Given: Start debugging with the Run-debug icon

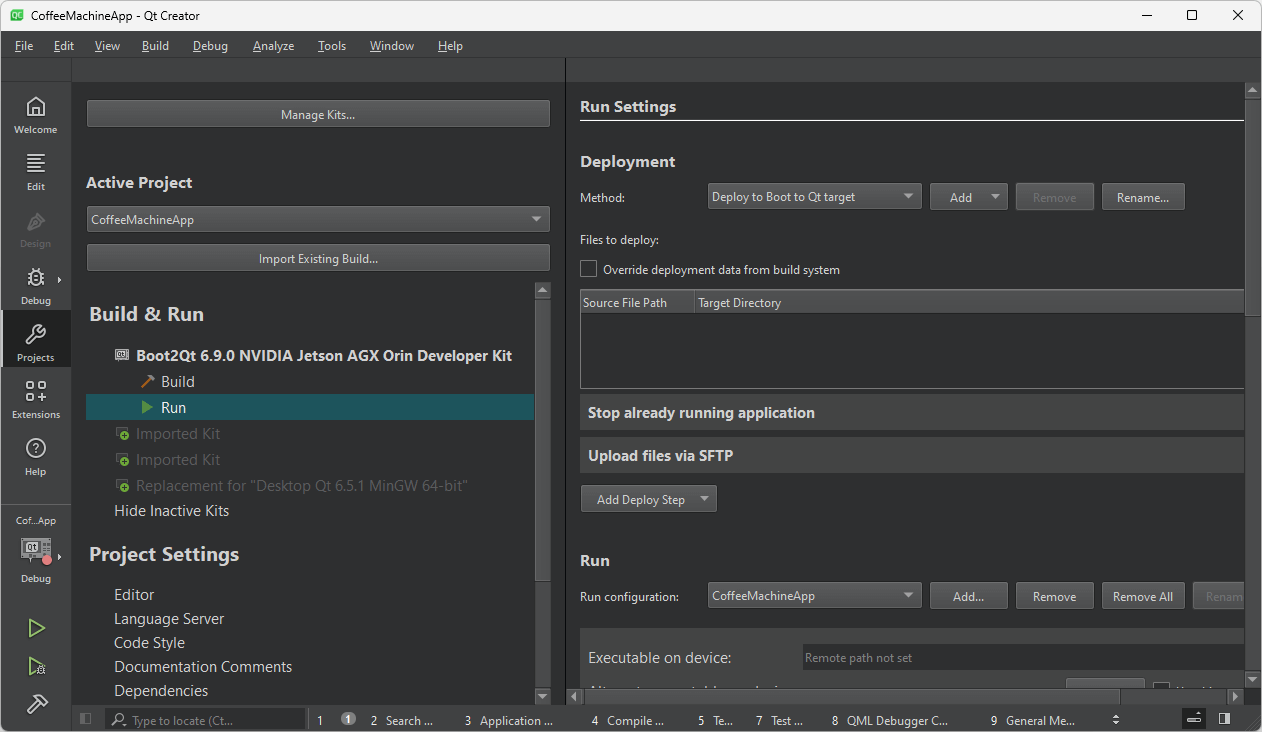Looking at the screenshot, I should click(x=36, y=666).
